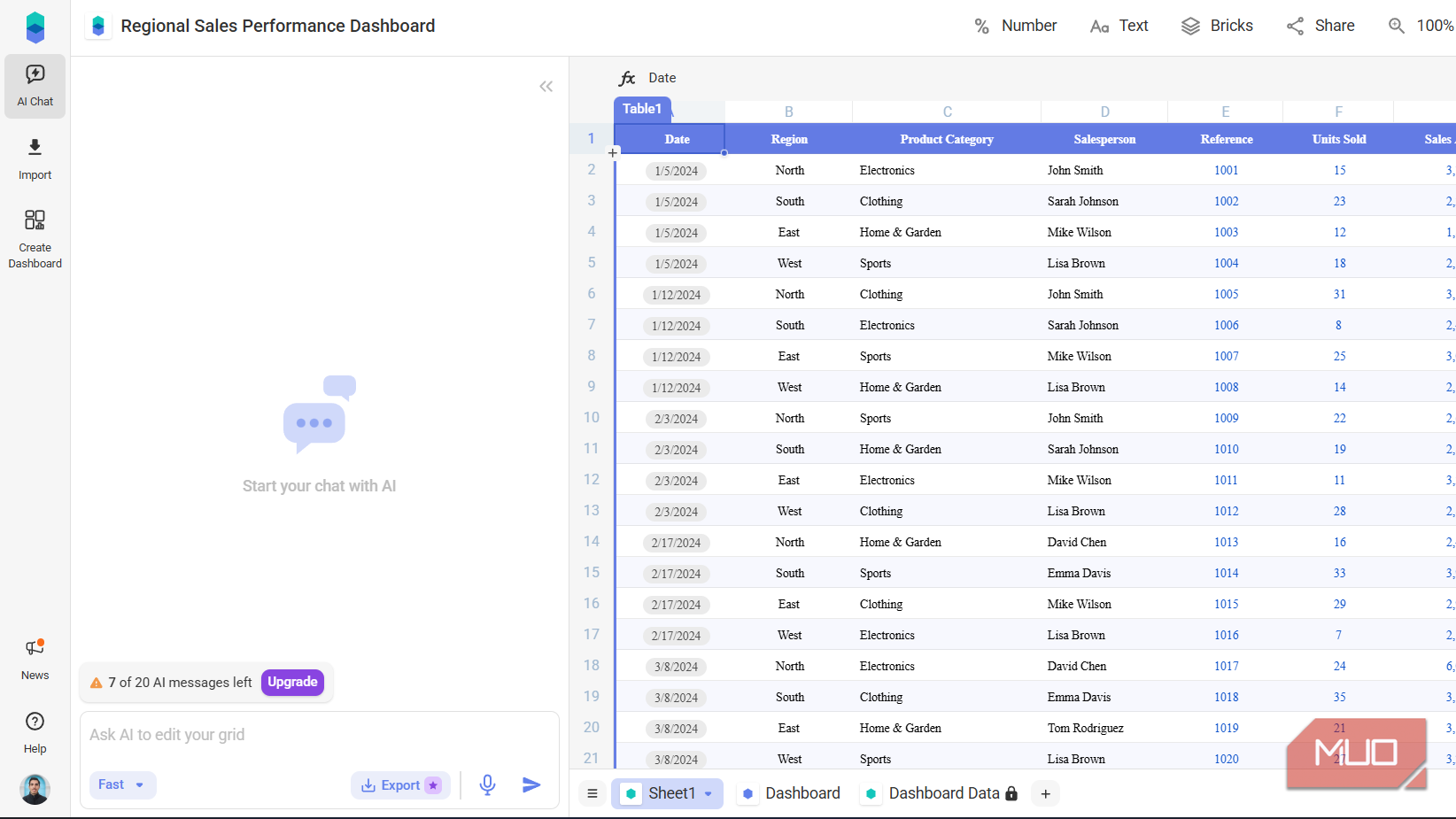Select column F header
Viewport: 1456px width, 819px height.
1338,112
